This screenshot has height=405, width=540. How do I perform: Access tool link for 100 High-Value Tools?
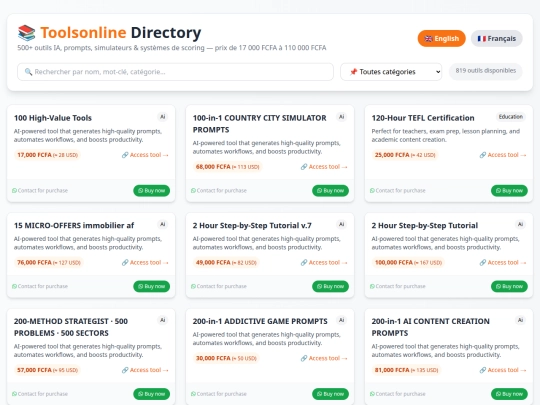[x=145, y=155]
